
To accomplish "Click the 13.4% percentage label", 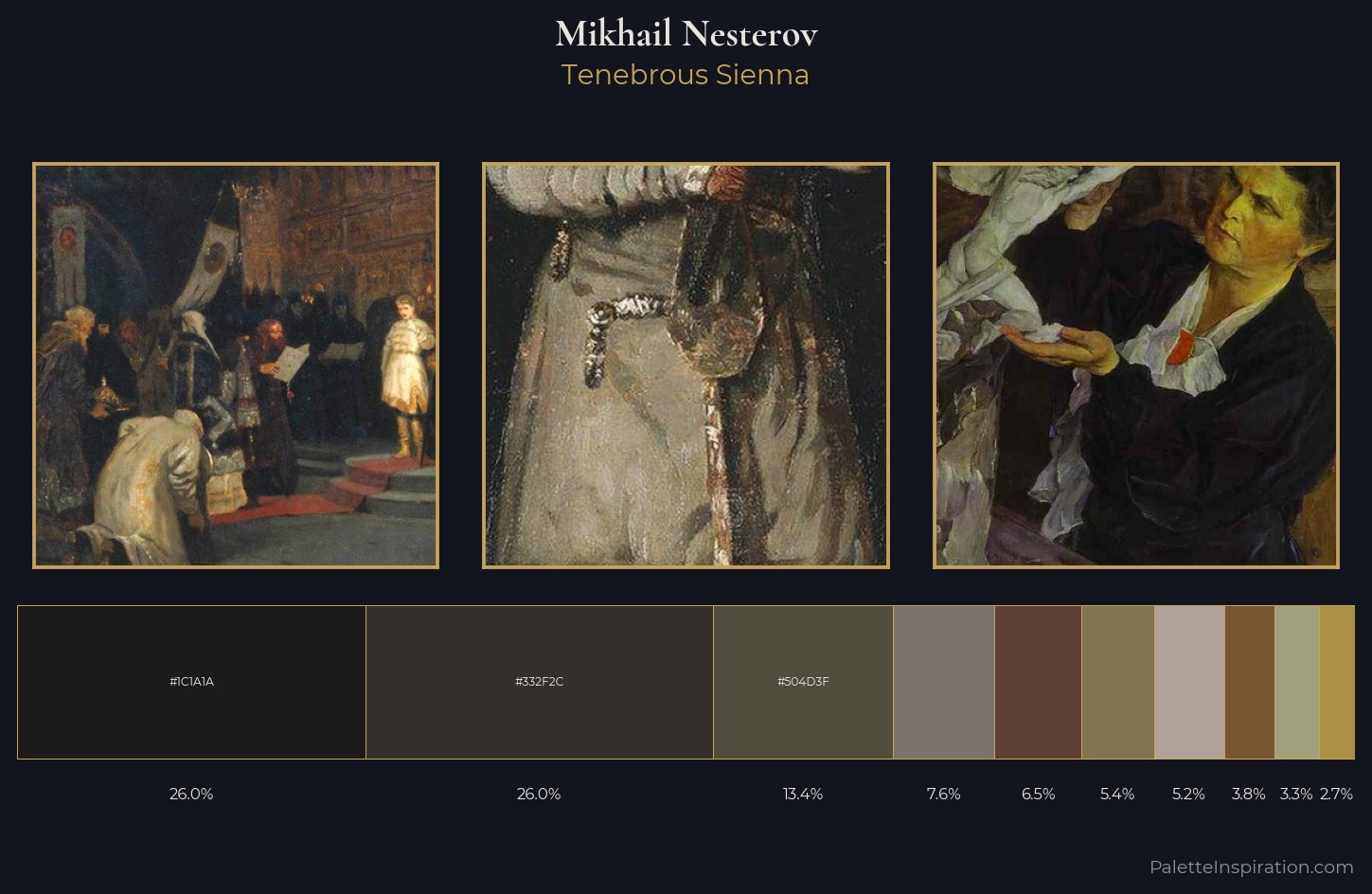I will click(x=803, y=794).
